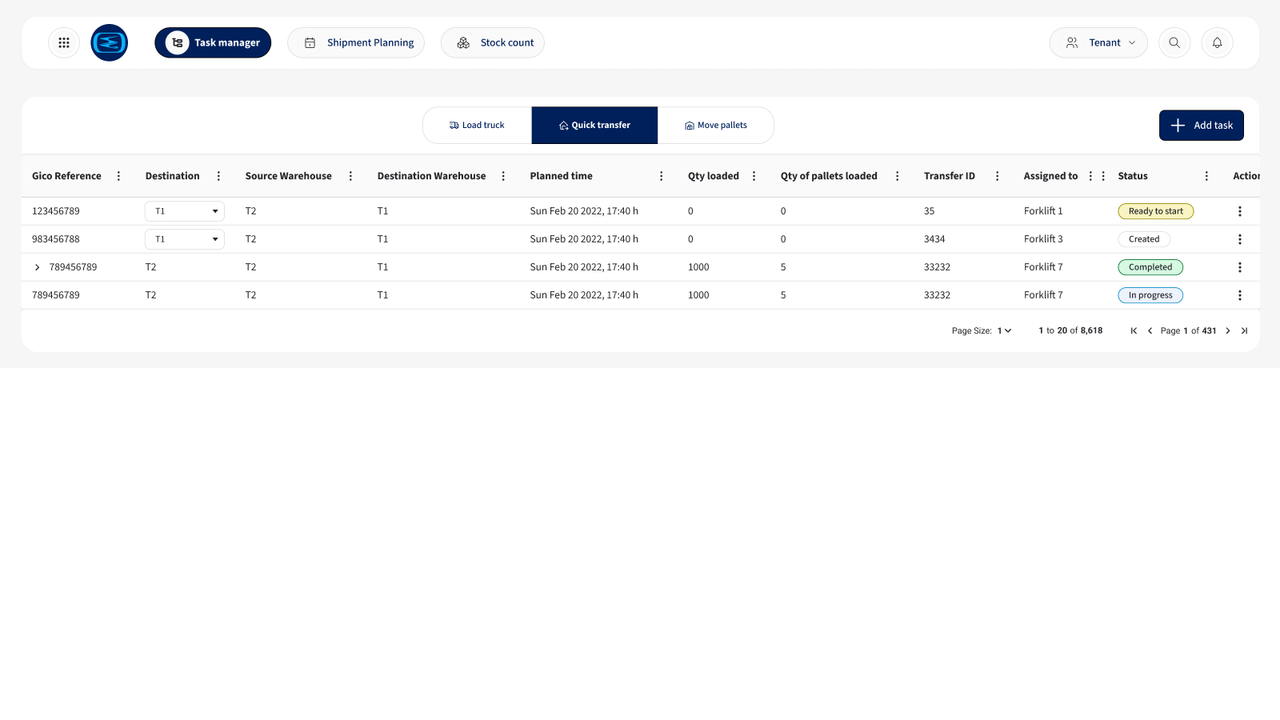Expand row 789456789 with chevron
Image resolution: width=1280 pixels, height=720 pixels.
[x=37, y=267]
